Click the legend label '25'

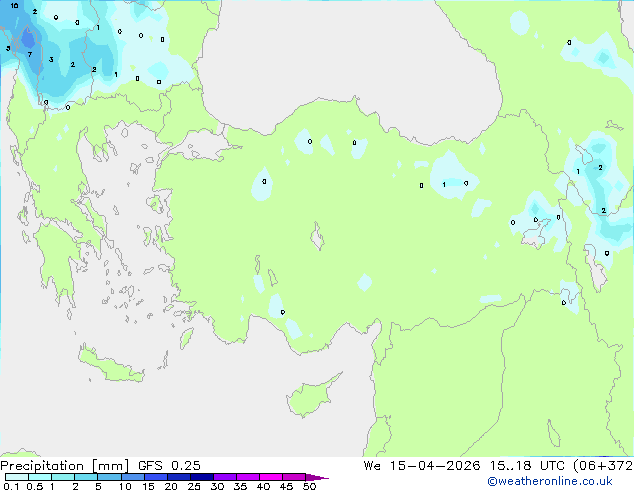point(194,486)
